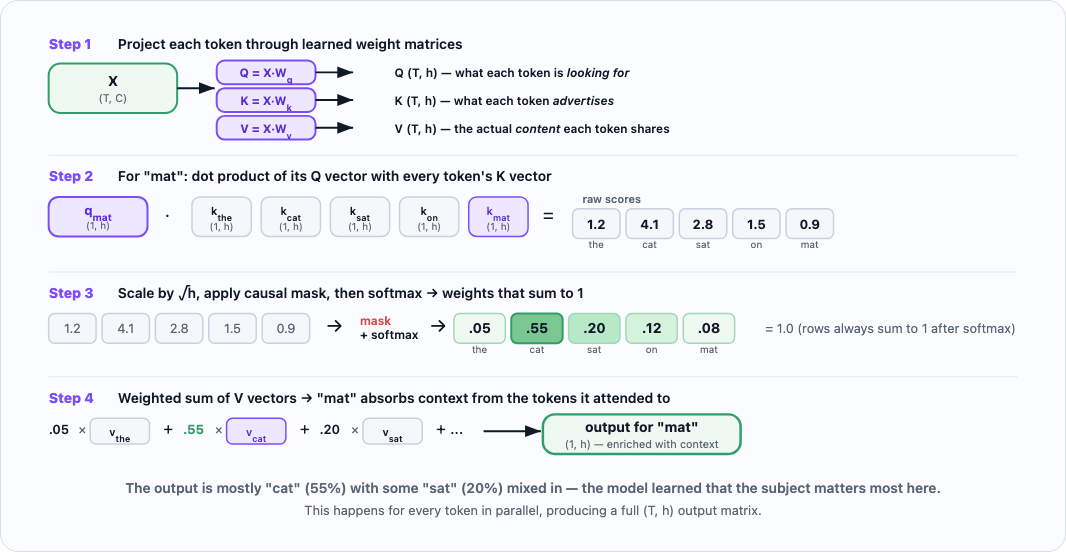Image resolution: width=1066 pixels, height=553 pixels.
Task: Select the V = X·Wv projection box
Action: pos(266,128)
